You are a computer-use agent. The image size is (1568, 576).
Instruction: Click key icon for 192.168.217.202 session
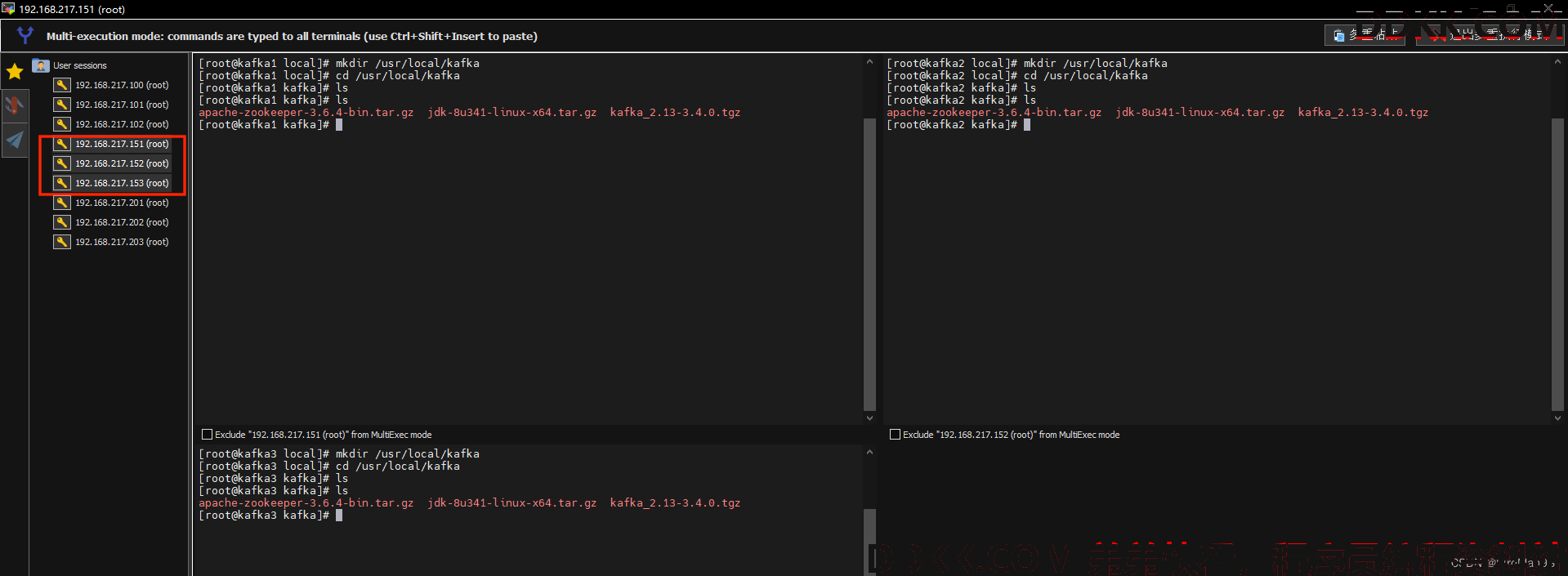(62, 222)
